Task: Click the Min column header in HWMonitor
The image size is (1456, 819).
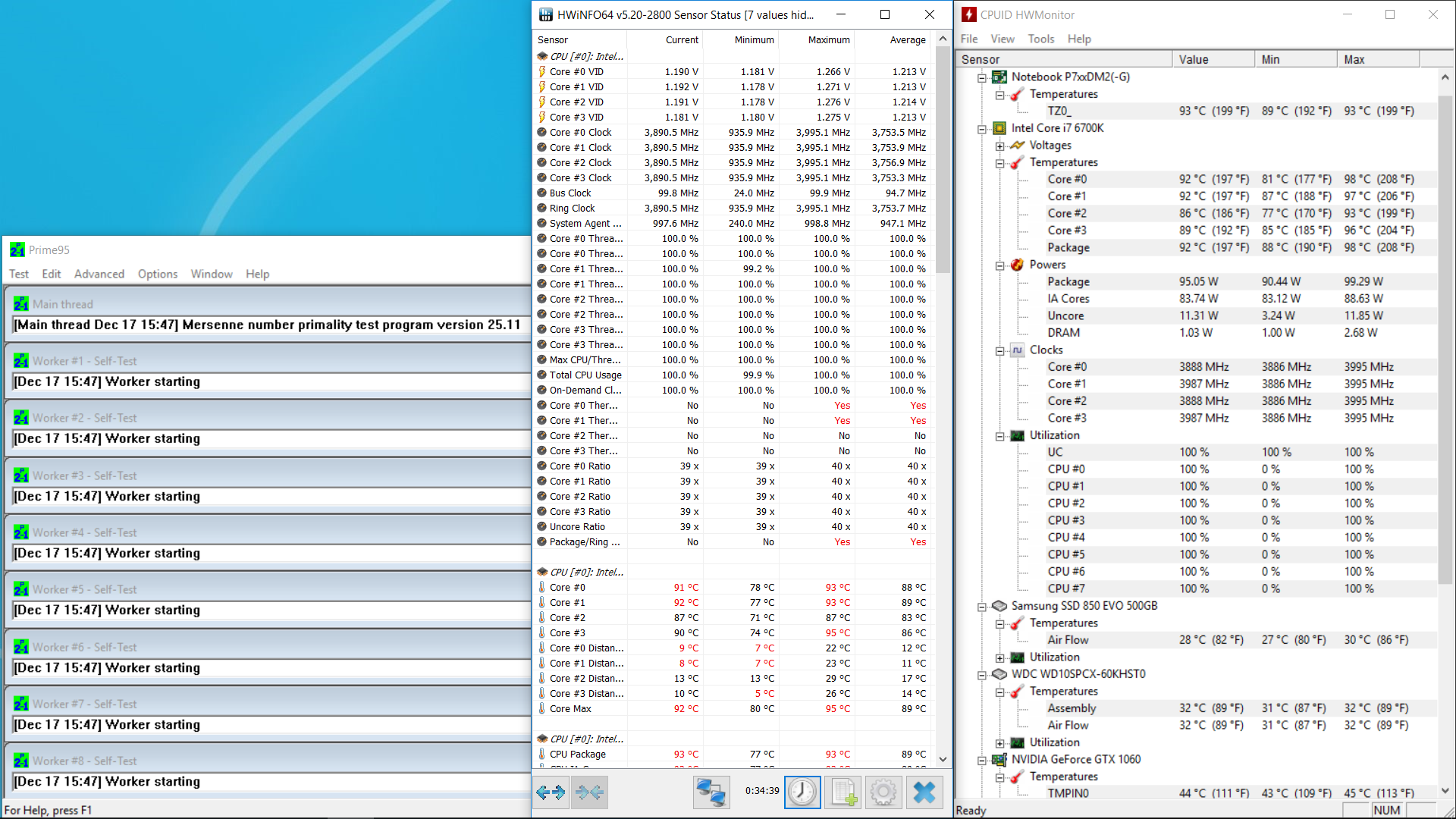Action: 1296,59
